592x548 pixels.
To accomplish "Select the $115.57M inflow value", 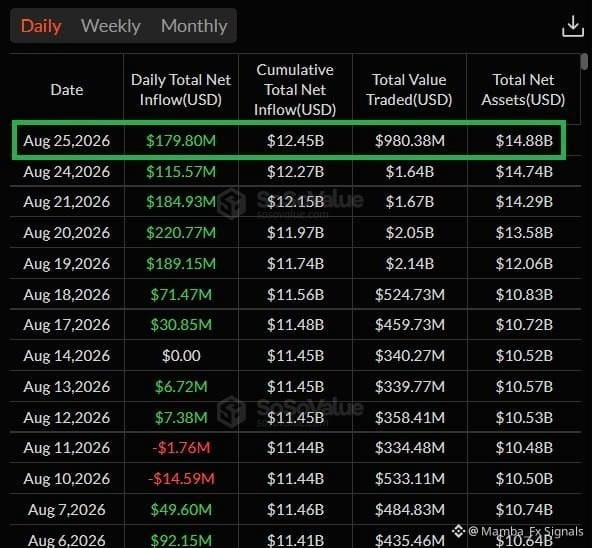I will (181, 172).
